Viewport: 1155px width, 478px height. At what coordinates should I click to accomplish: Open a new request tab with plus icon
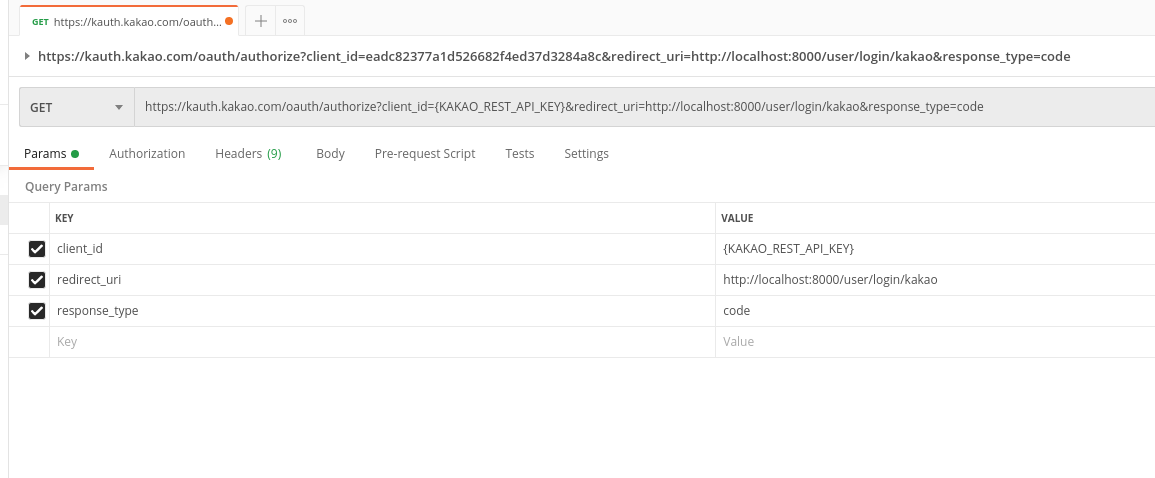tap(260, 21)
